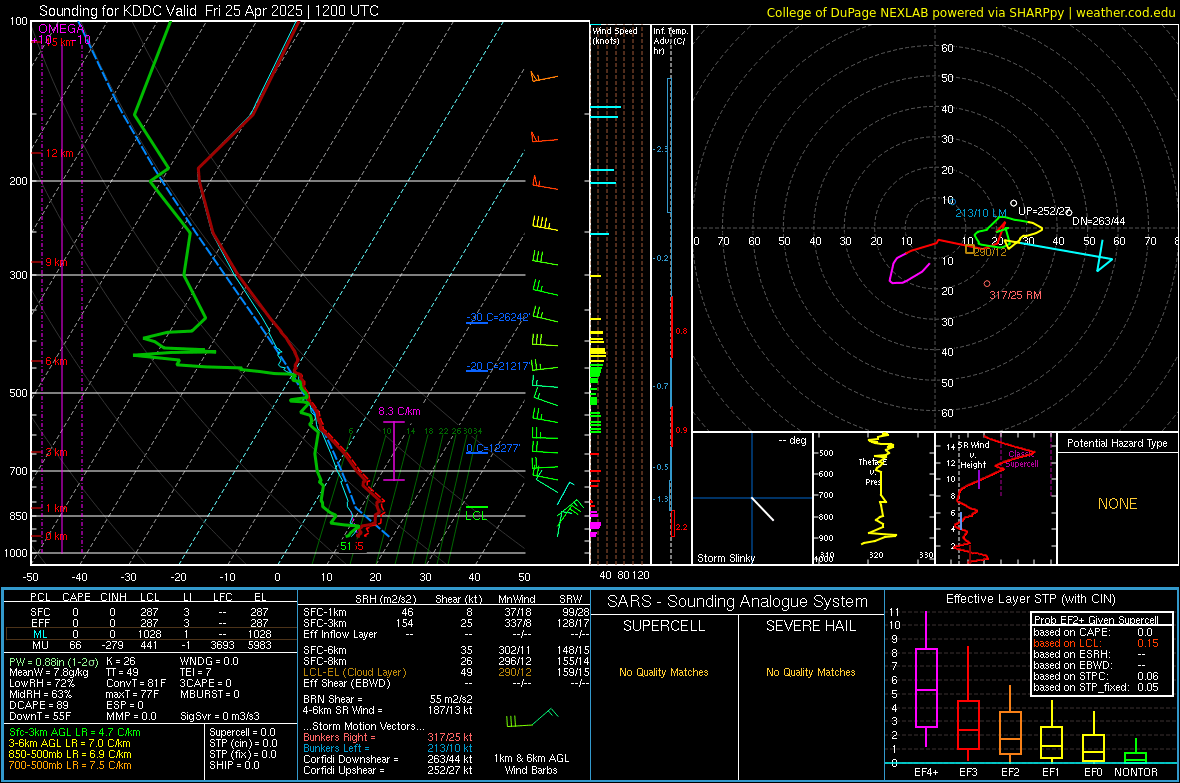Click the 'LCL-EL (Cloud Layer)' row label

(354, 672)
